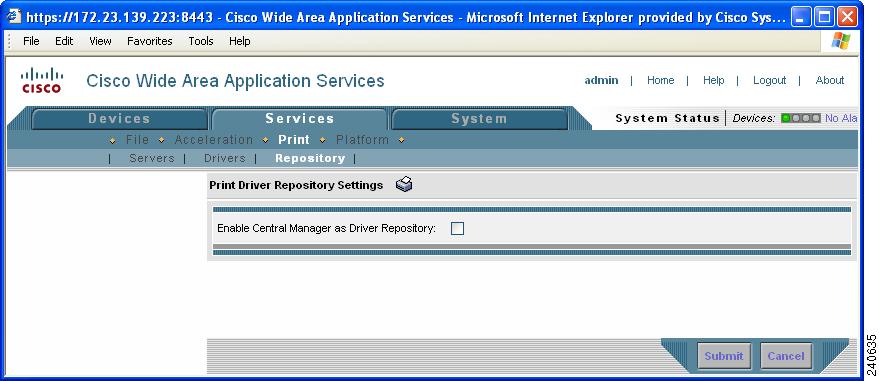Go to the Servers page

(152, 158)
